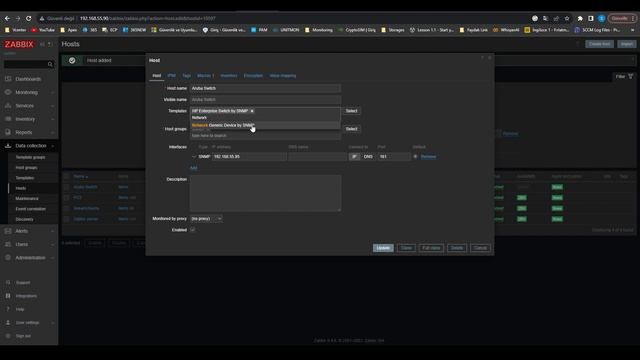The image size is (640, 360).
Task: Expand the Reports sidebar section
Action: coord(53,133)
